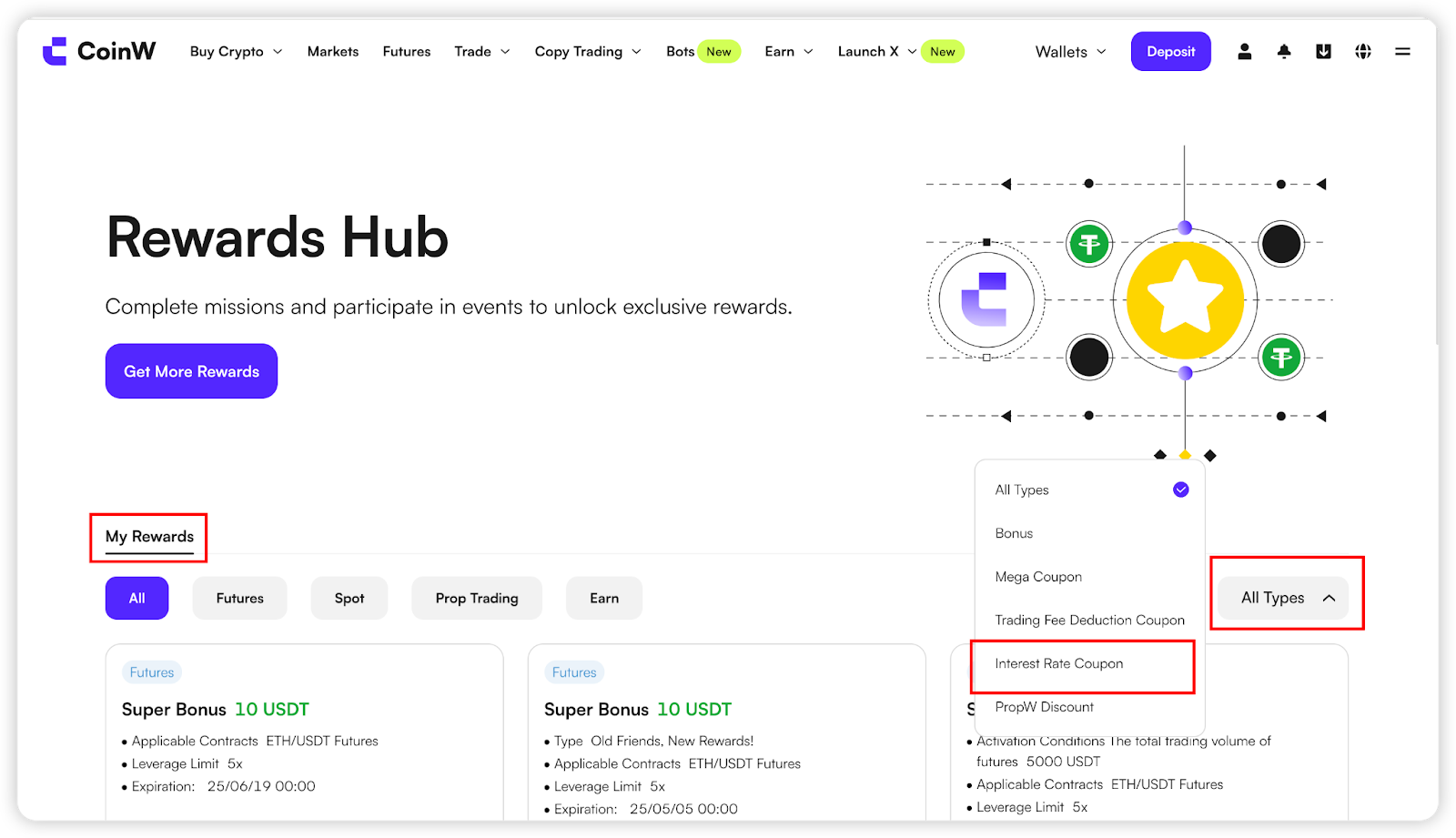Open the language globe icon
Viewport: 1456px width, 838px height.
(x=1362, y=52)
